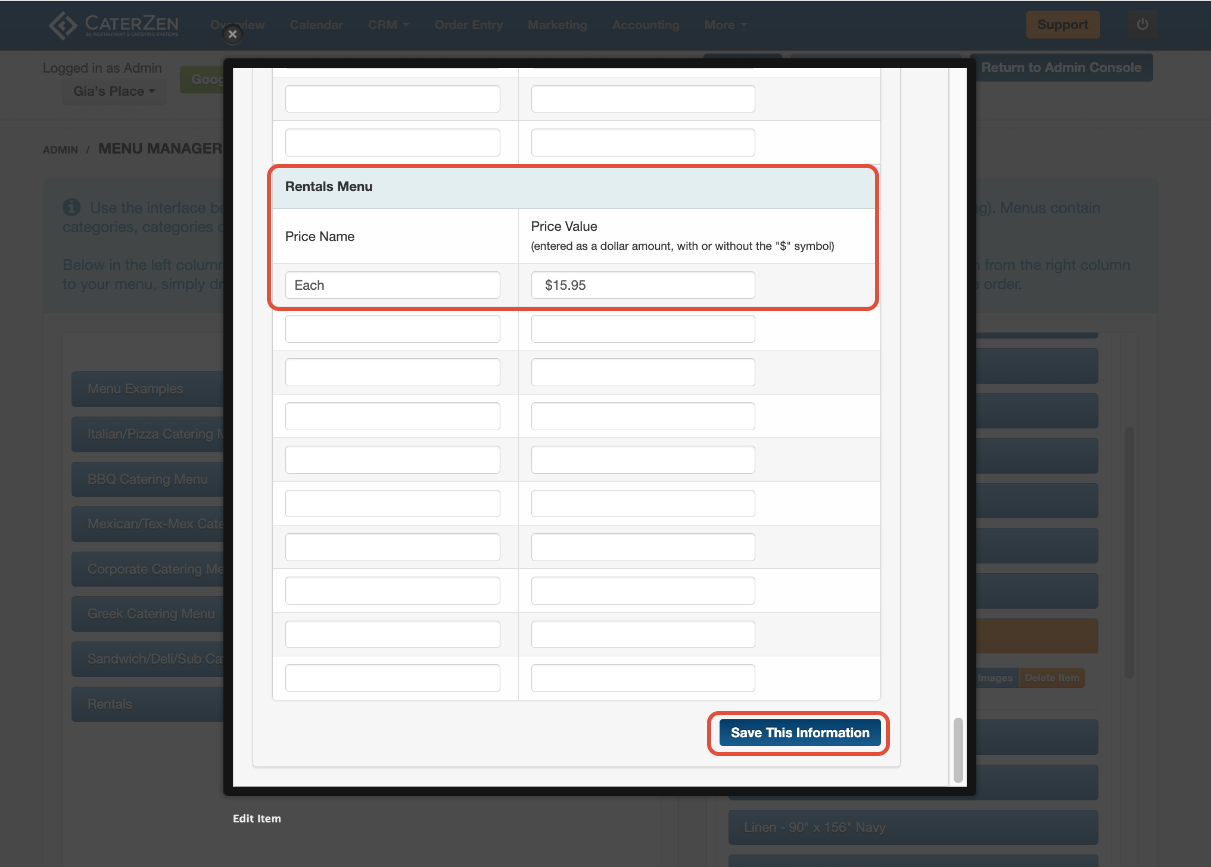Click Save This Information button
The height and width of the screenshot is (867, 1211).
[800, 733]
